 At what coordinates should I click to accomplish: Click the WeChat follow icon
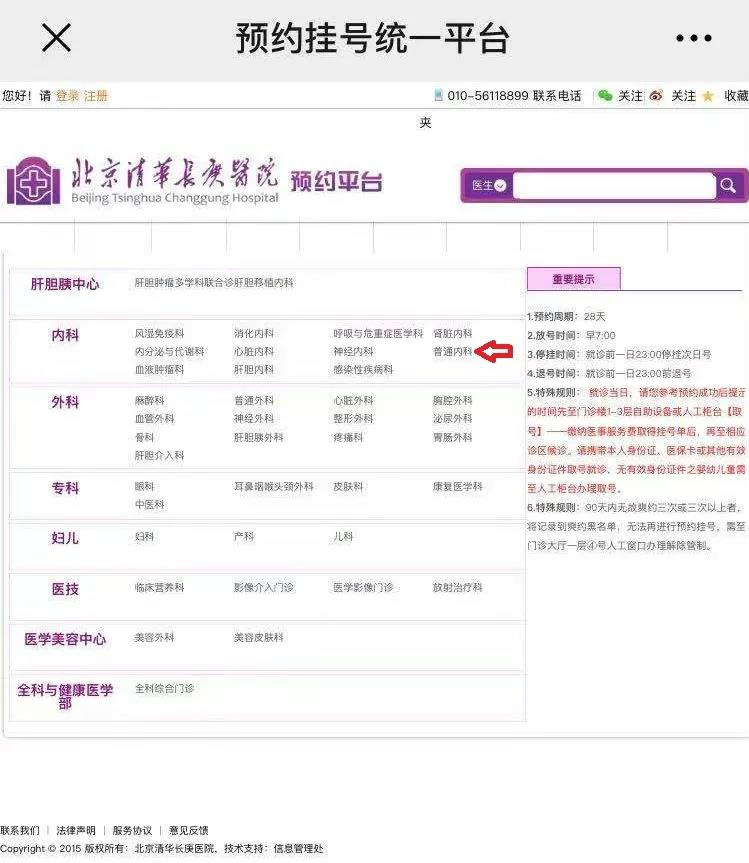[x=605, y=96]
